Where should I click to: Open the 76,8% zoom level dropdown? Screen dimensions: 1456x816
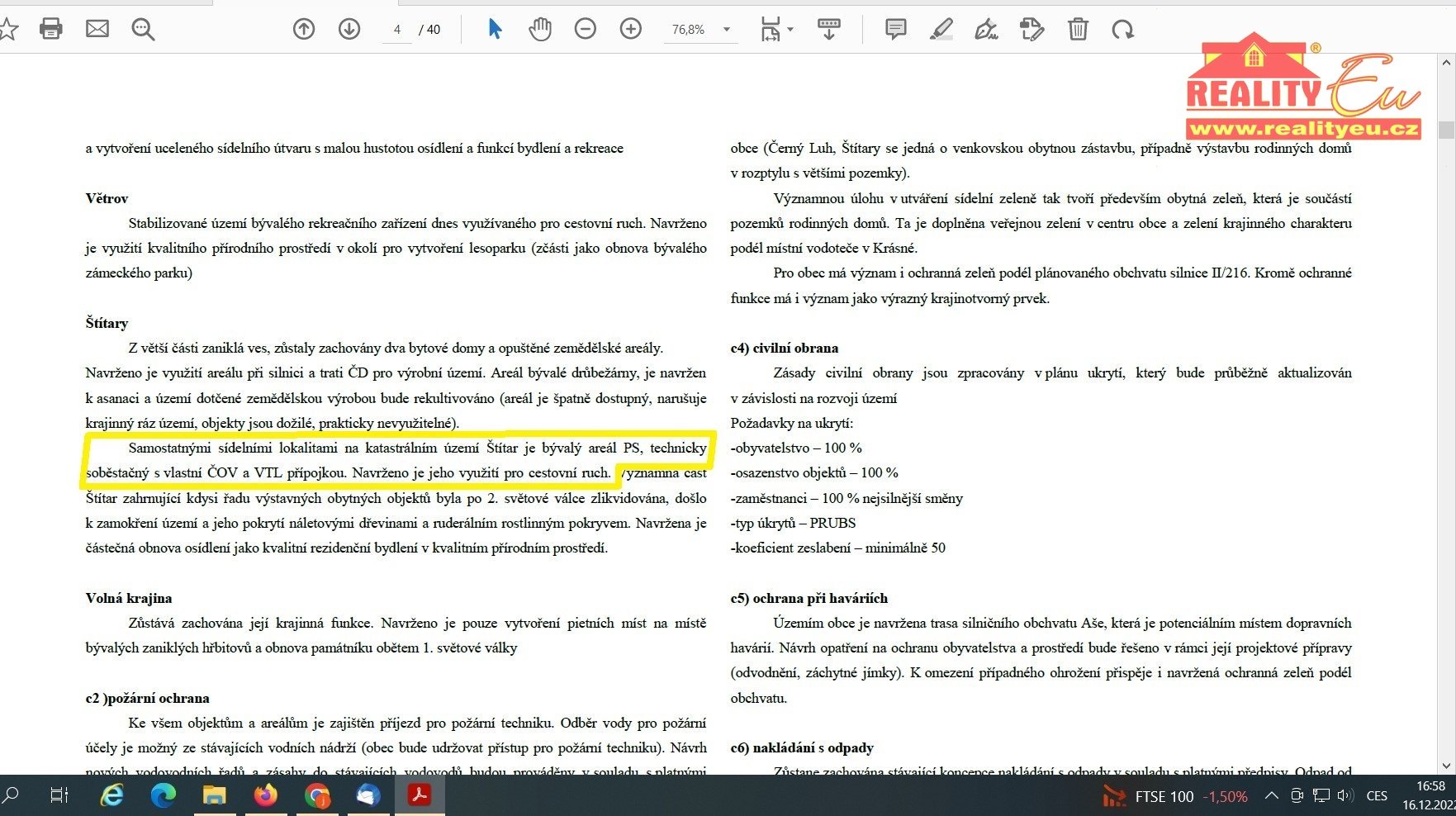point(726,30)
